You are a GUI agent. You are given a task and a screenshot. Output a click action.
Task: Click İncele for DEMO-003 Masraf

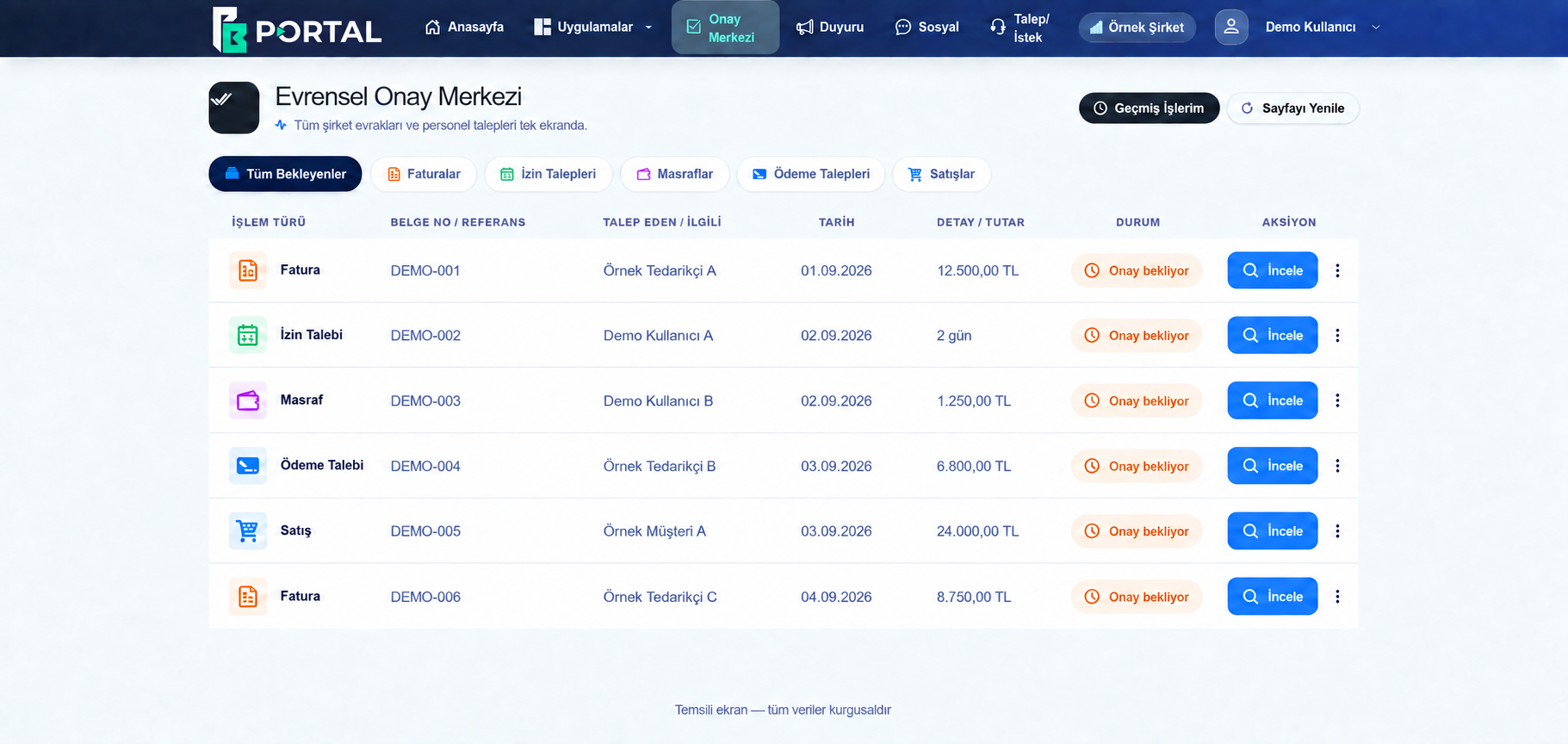pos(1273,400)
